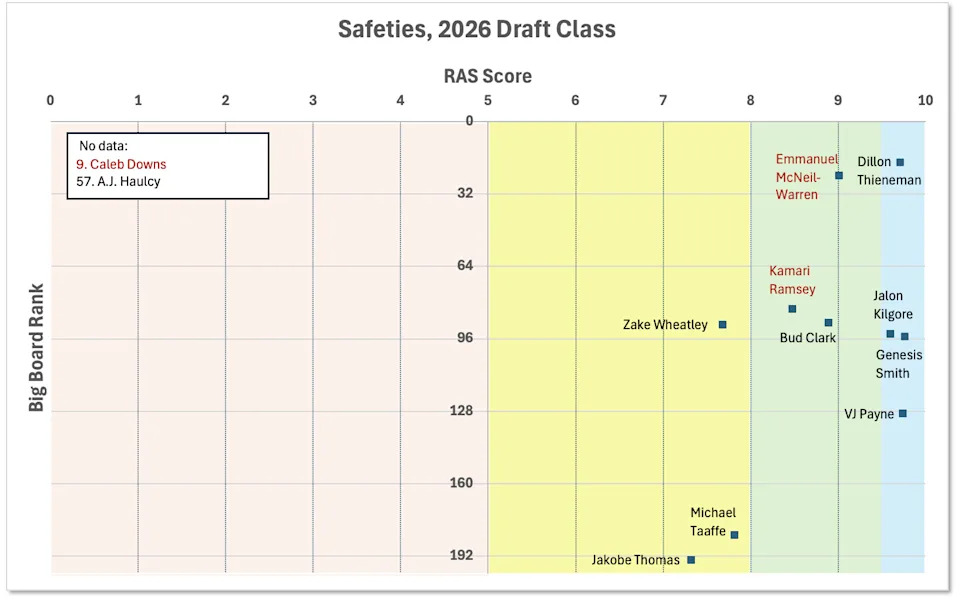
Task: Select the 'Zake Wheatley' name label
Action: (665, 325)
